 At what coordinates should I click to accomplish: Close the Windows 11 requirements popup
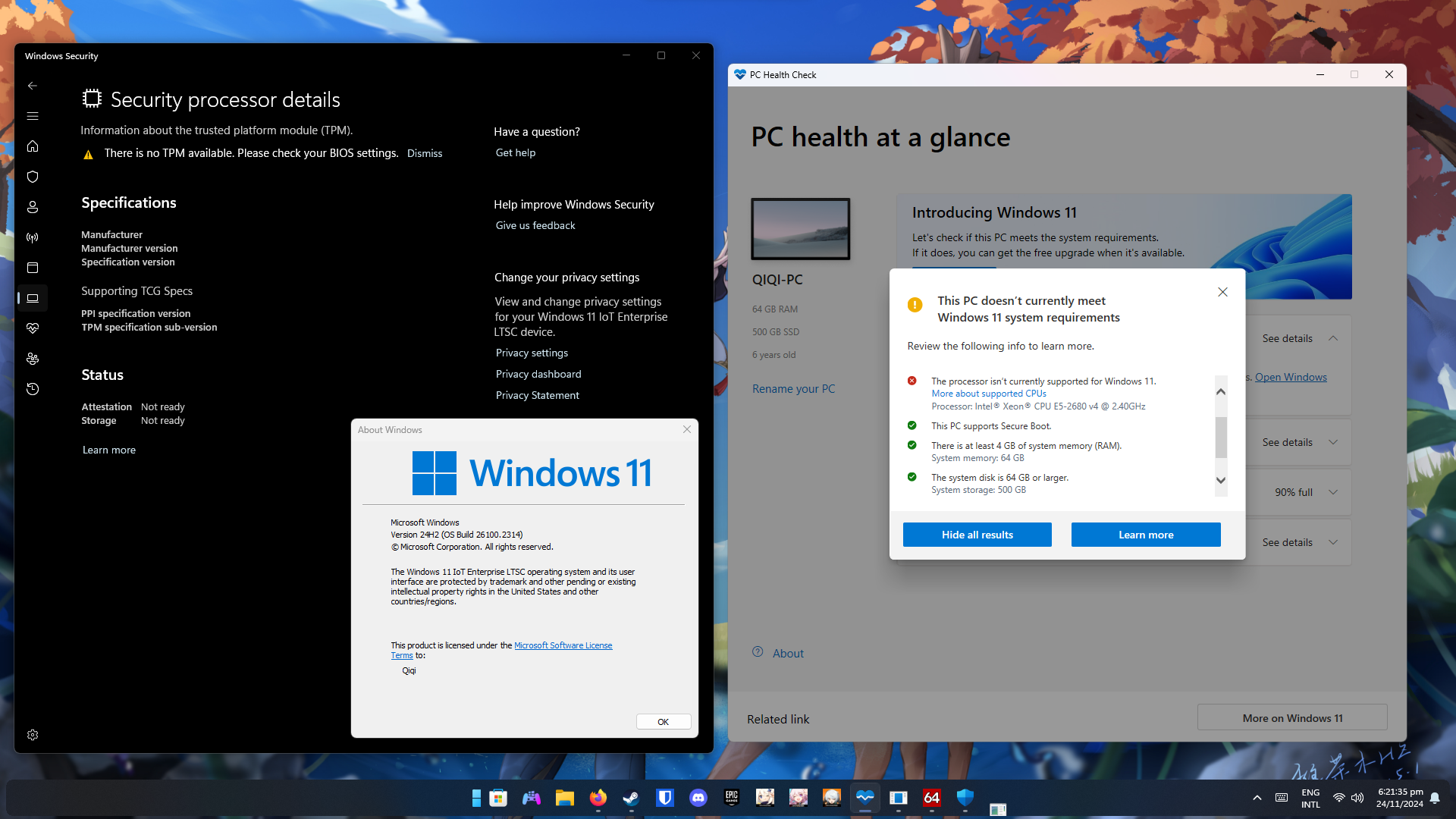pyautogui.click(x=1222, y=292)
